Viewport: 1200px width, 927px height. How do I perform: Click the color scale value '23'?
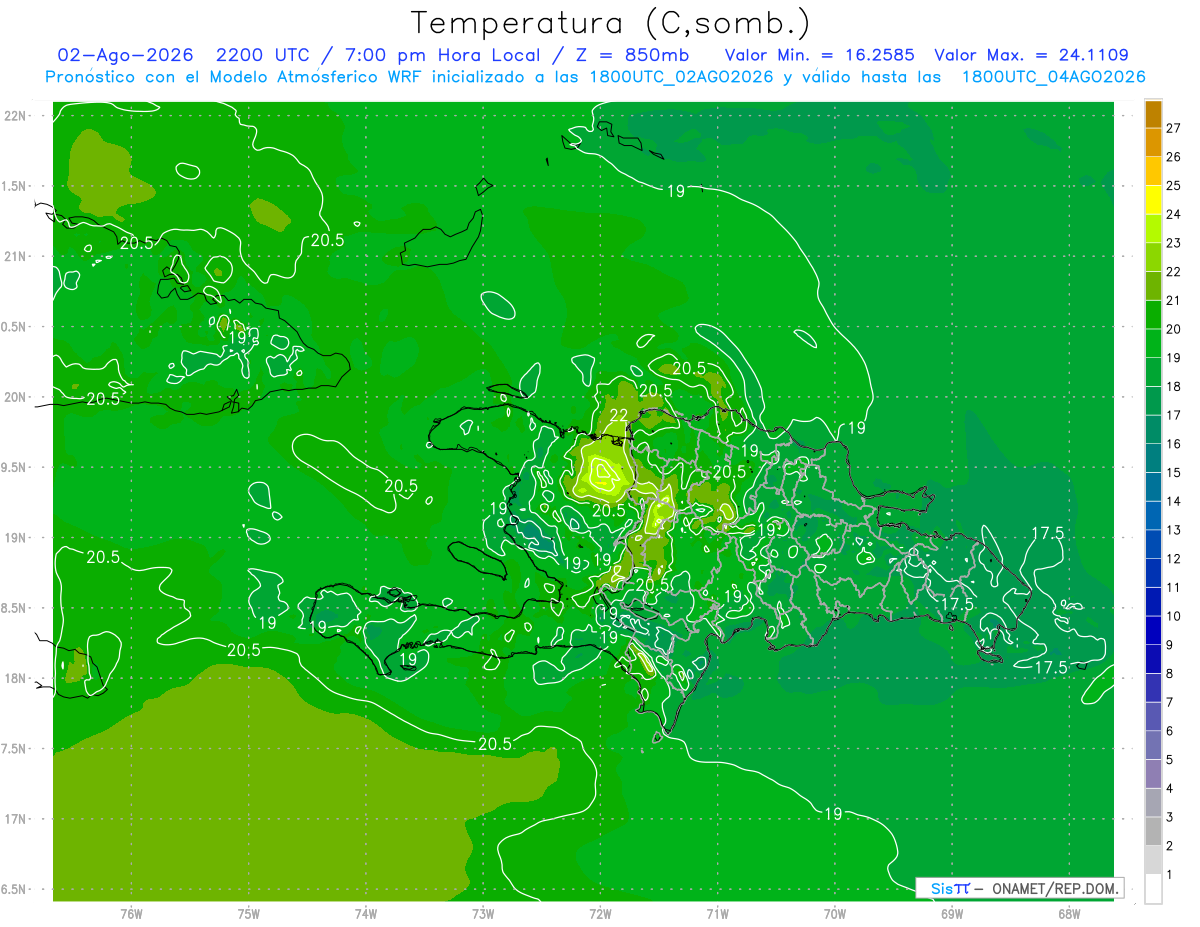point(1173,243)
